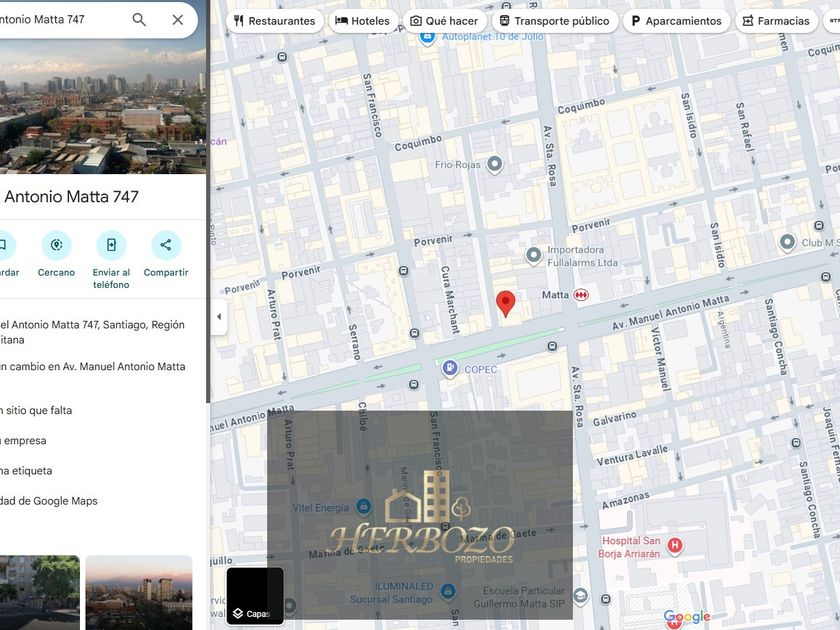Open the Hoteles category chip
This screenshot has height=630, width=840.
363,21
